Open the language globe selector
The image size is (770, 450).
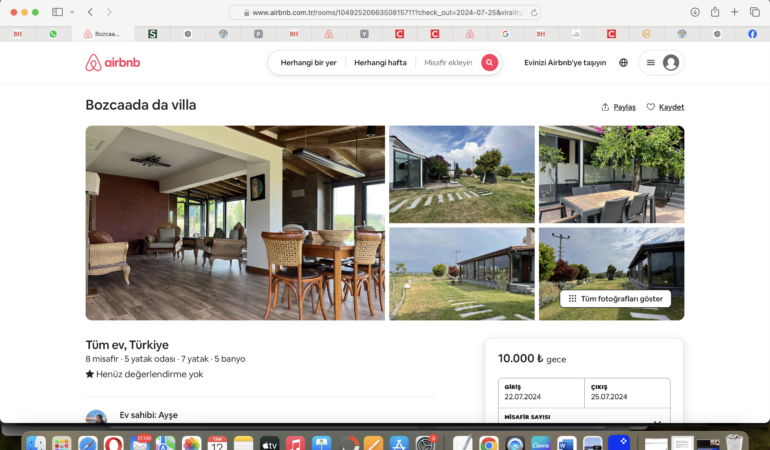(x=623, y=62)
